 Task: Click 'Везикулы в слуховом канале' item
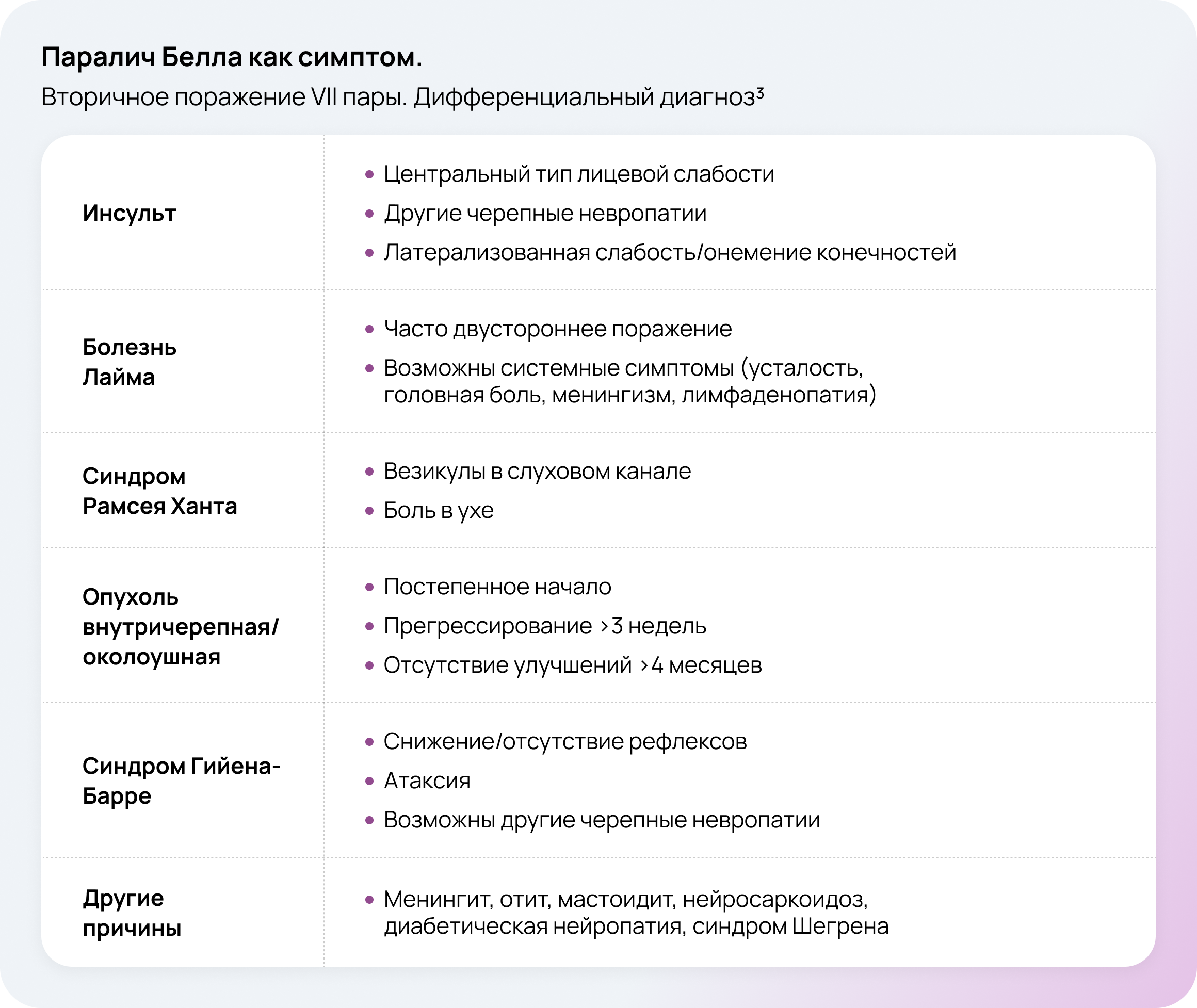[537, 472]
